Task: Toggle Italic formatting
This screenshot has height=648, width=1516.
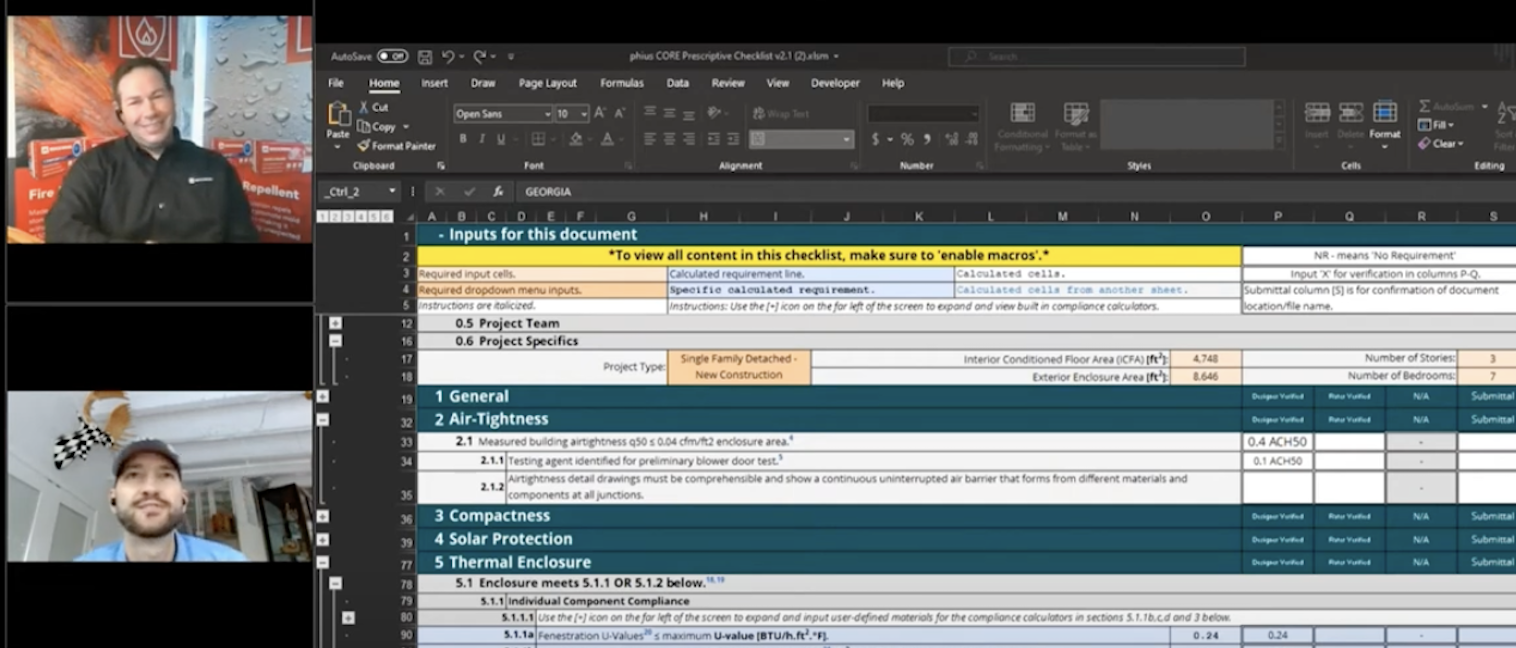Action: coord(481,139)
